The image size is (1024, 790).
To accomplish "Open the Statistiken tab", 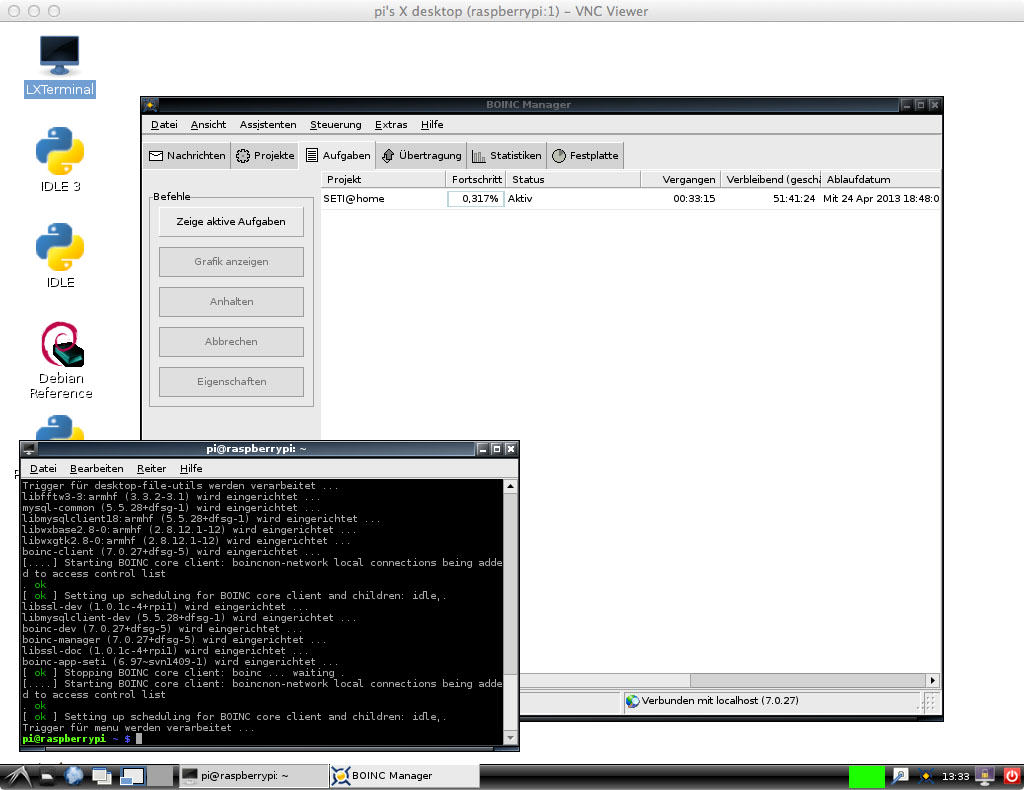I will coord(506,155).
